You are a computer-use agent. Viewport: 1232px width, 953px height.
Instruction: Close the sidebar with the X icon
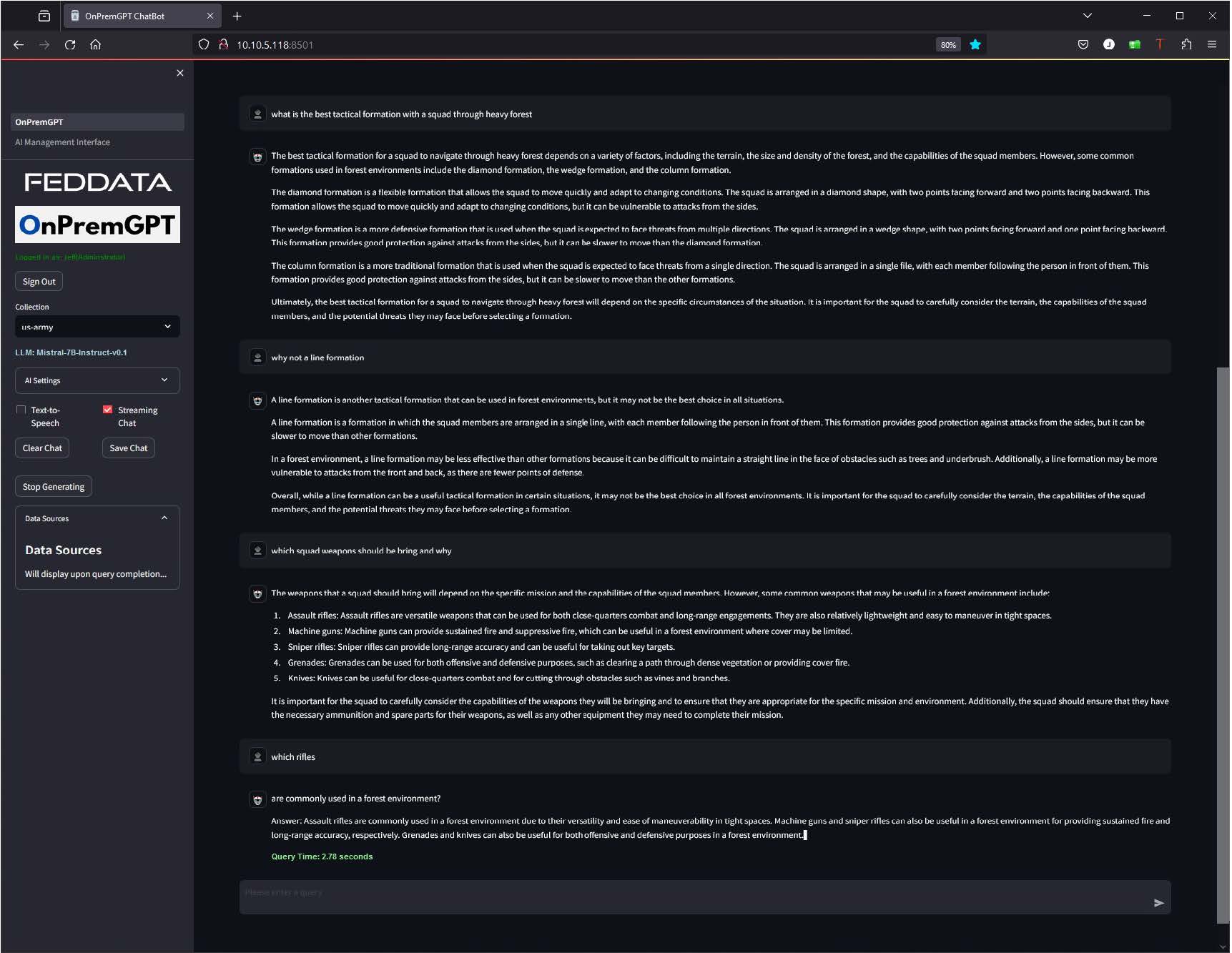click(180, 73)
